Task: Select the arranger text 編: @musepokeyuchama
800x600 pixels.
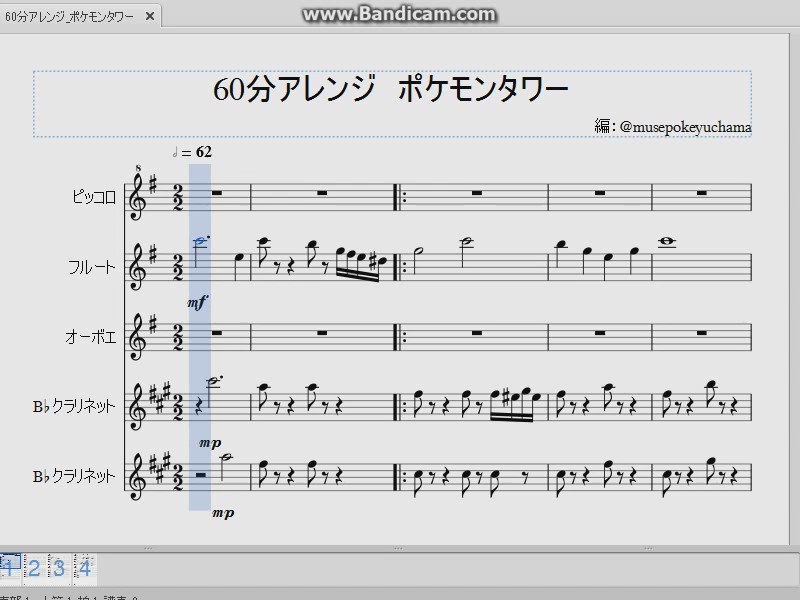Action: [x=672, y=126]
